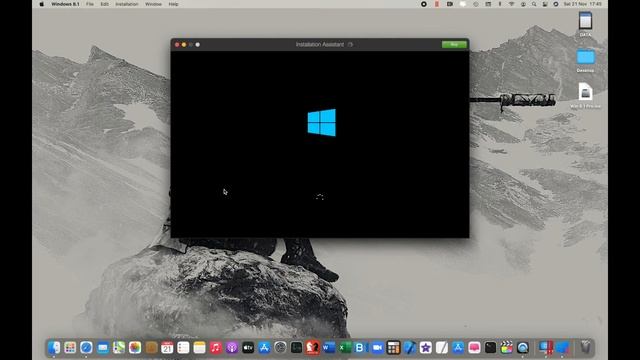The height and width of the screenshot is (360, 640).
Task: Open Calculator from the Dock
Action: (x=393, y=347)
